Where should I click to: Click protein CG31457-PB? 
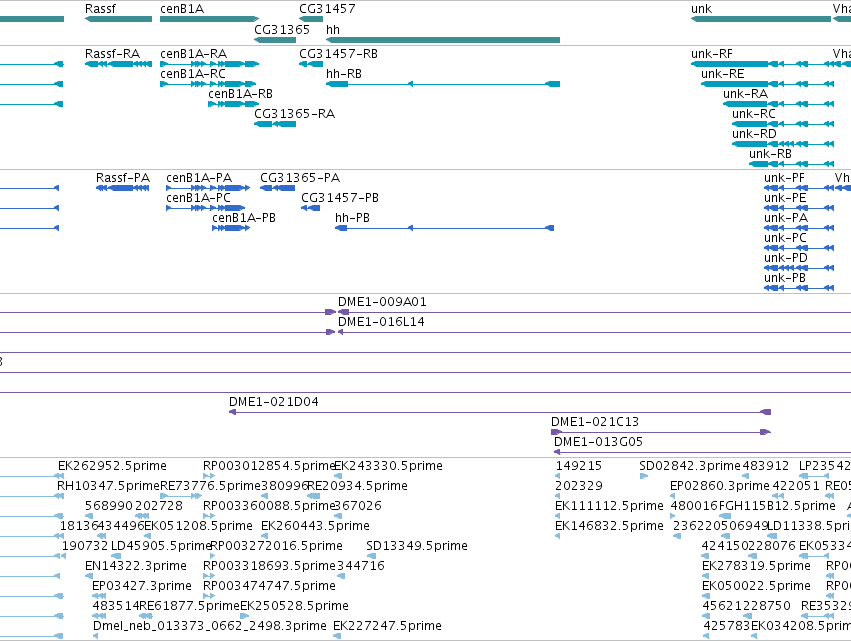tap(310, 208)
